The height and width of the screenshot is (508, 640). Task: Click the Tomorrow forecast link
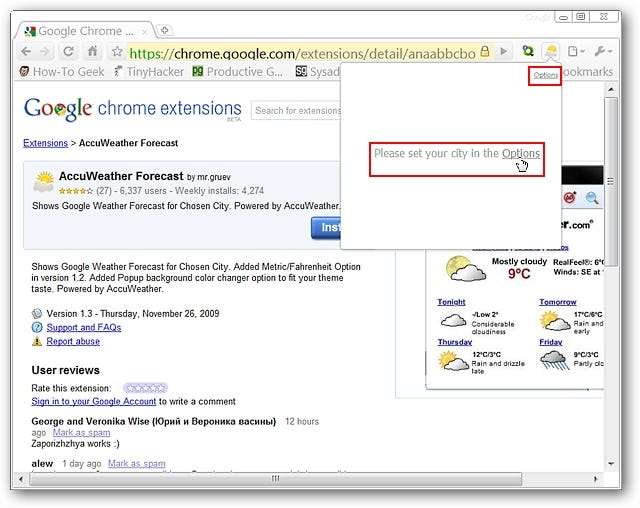tap(558, 302)
